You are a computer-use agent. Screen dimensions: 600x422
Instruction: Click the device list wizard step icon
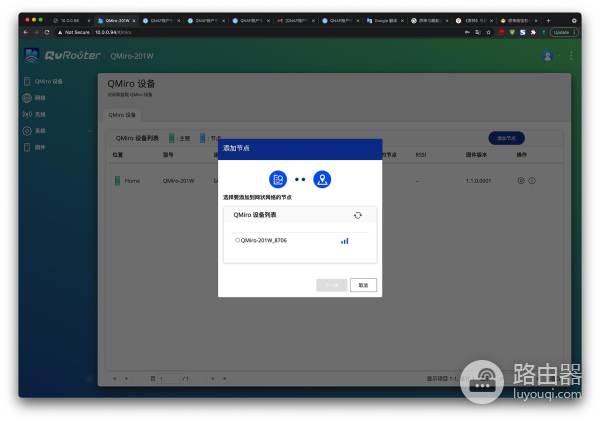tap(278, 180)
